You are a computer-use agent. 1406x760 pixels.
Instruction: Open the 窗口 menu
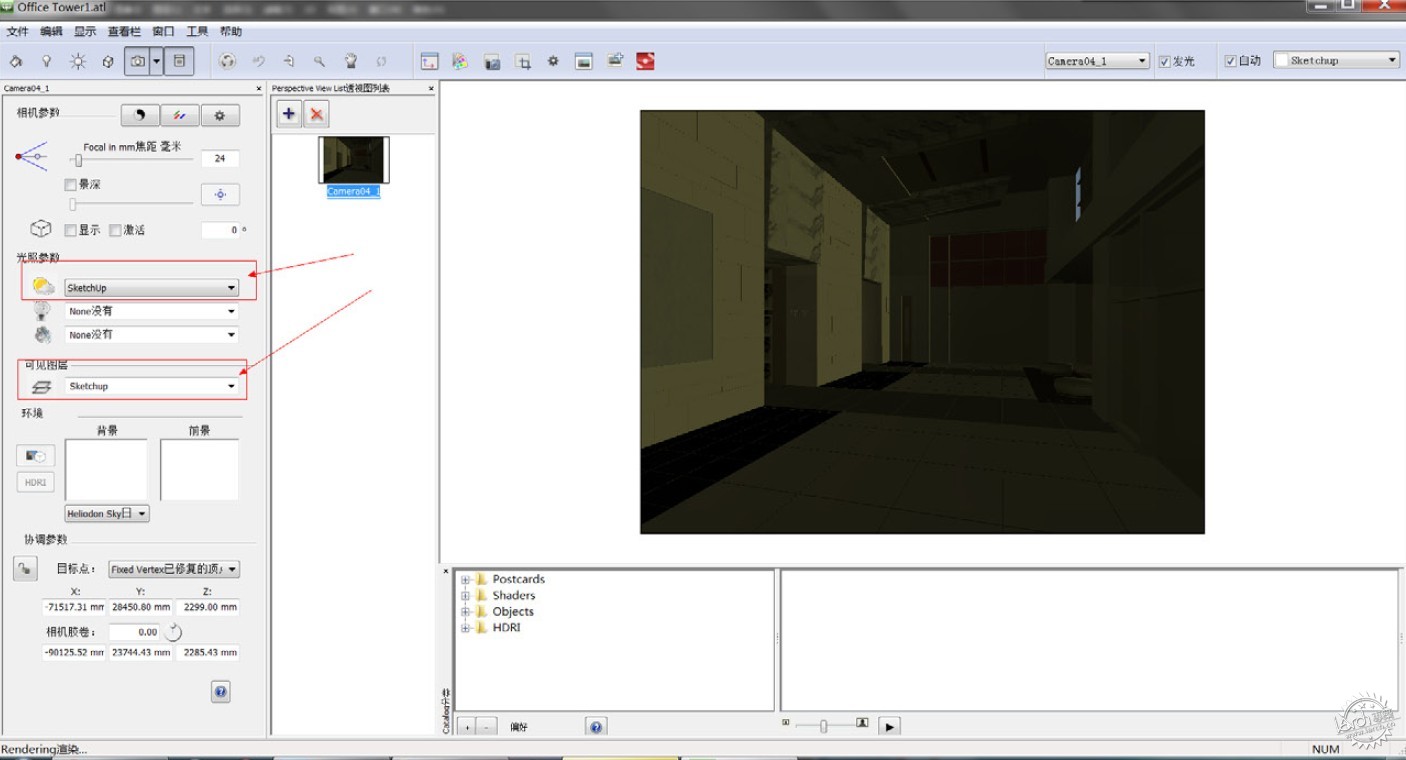[x=163, y=32]
